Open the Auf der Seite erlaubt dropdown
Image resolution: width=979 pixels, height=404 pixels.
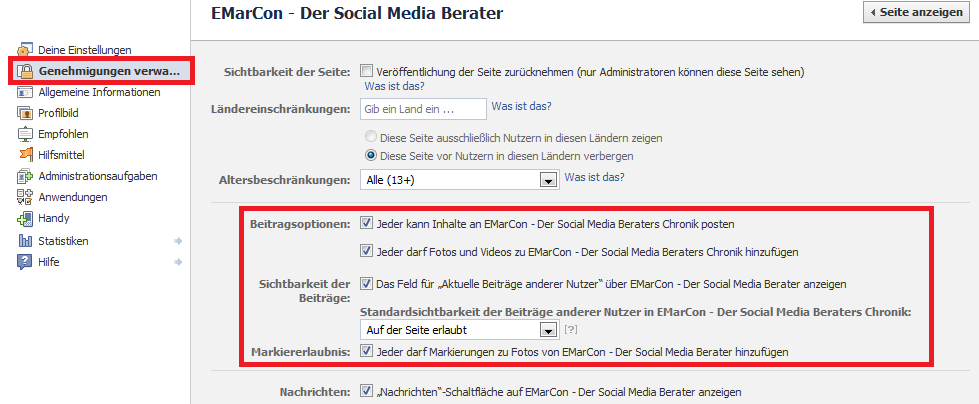(x=459, y=329)
